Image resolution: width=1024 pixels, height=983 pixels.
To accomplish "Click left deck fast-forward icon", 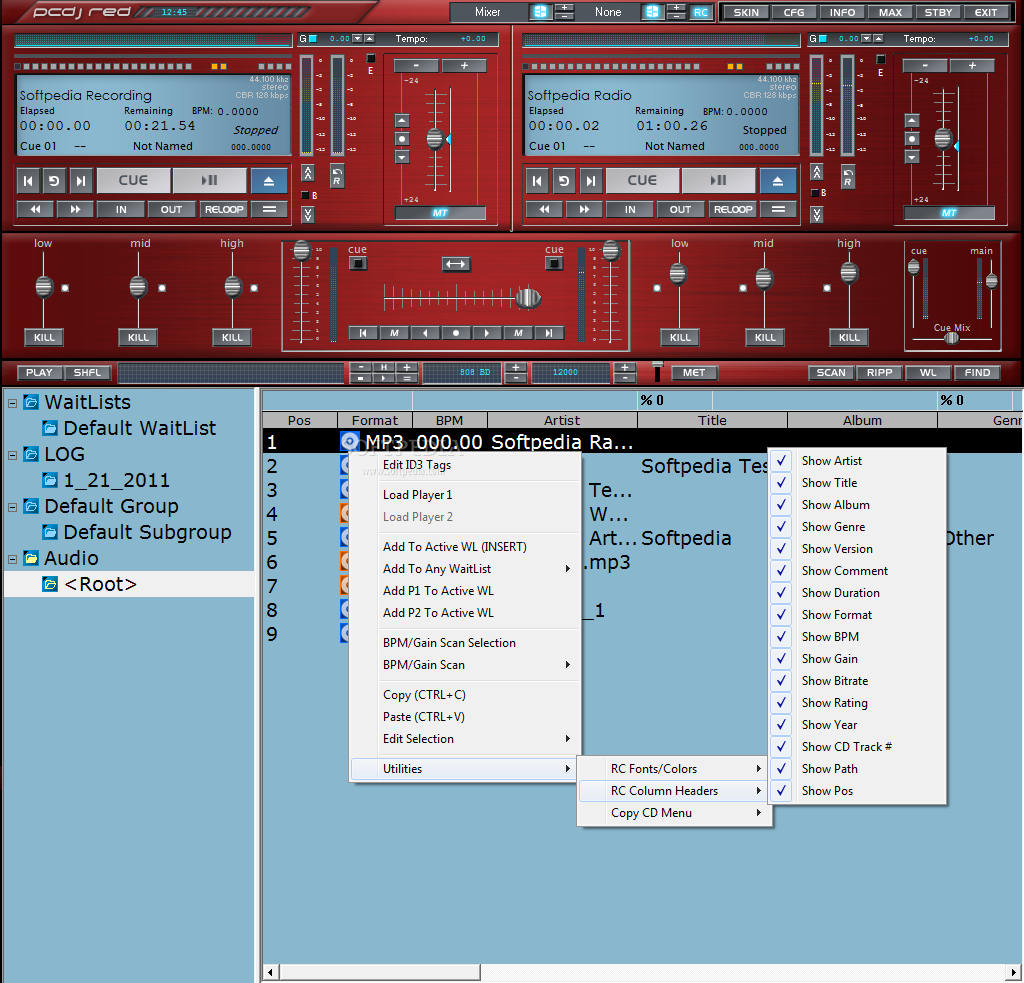I will (x=75, y=210).
